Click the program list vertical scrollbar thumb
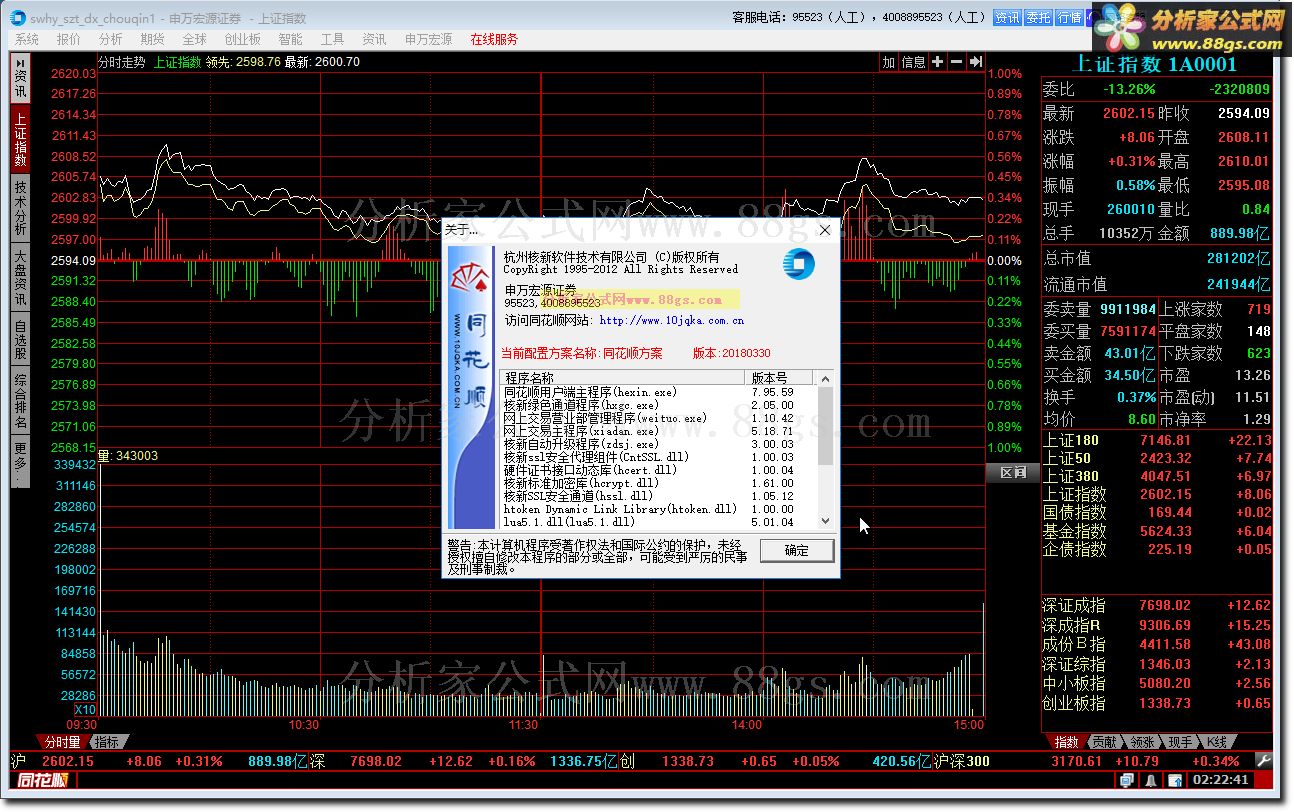The height and width of the screenshot is (812, 1294). 825,426
